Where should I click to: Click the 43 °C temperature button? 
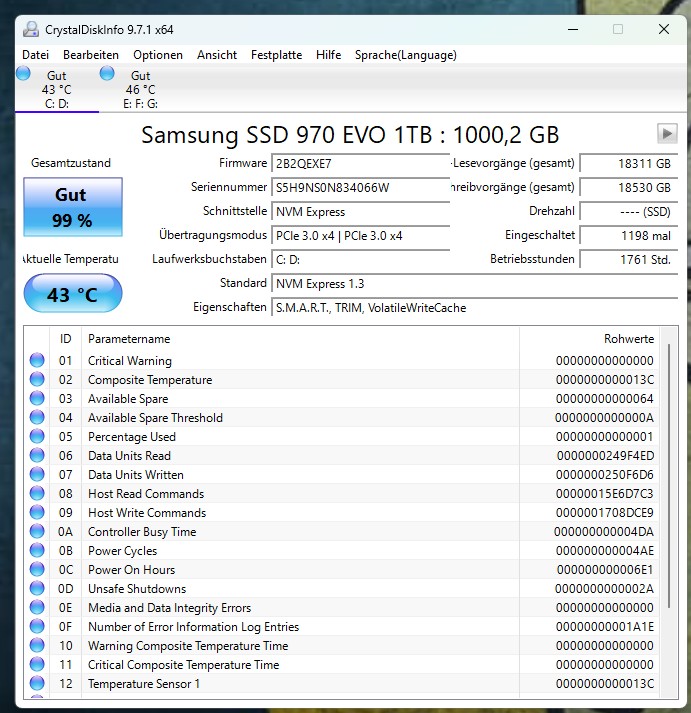click(73, 293)
